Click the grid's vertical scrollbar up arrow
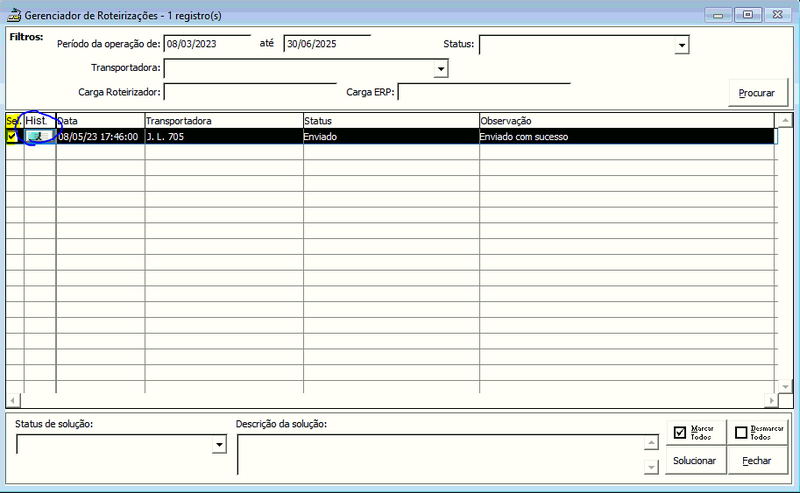 tap(785, 121)
